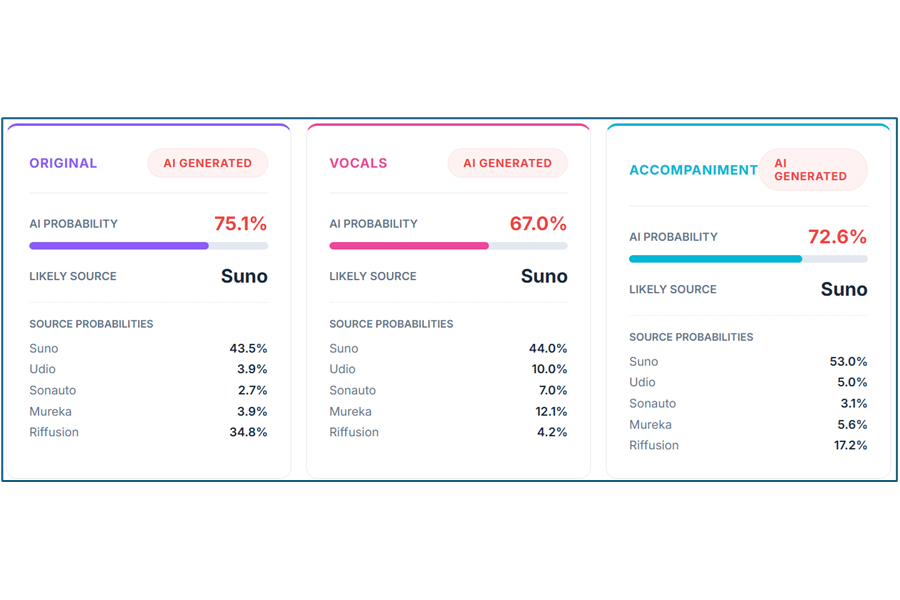Click the AI GENERATED badge on Original card

pos(207,163)
